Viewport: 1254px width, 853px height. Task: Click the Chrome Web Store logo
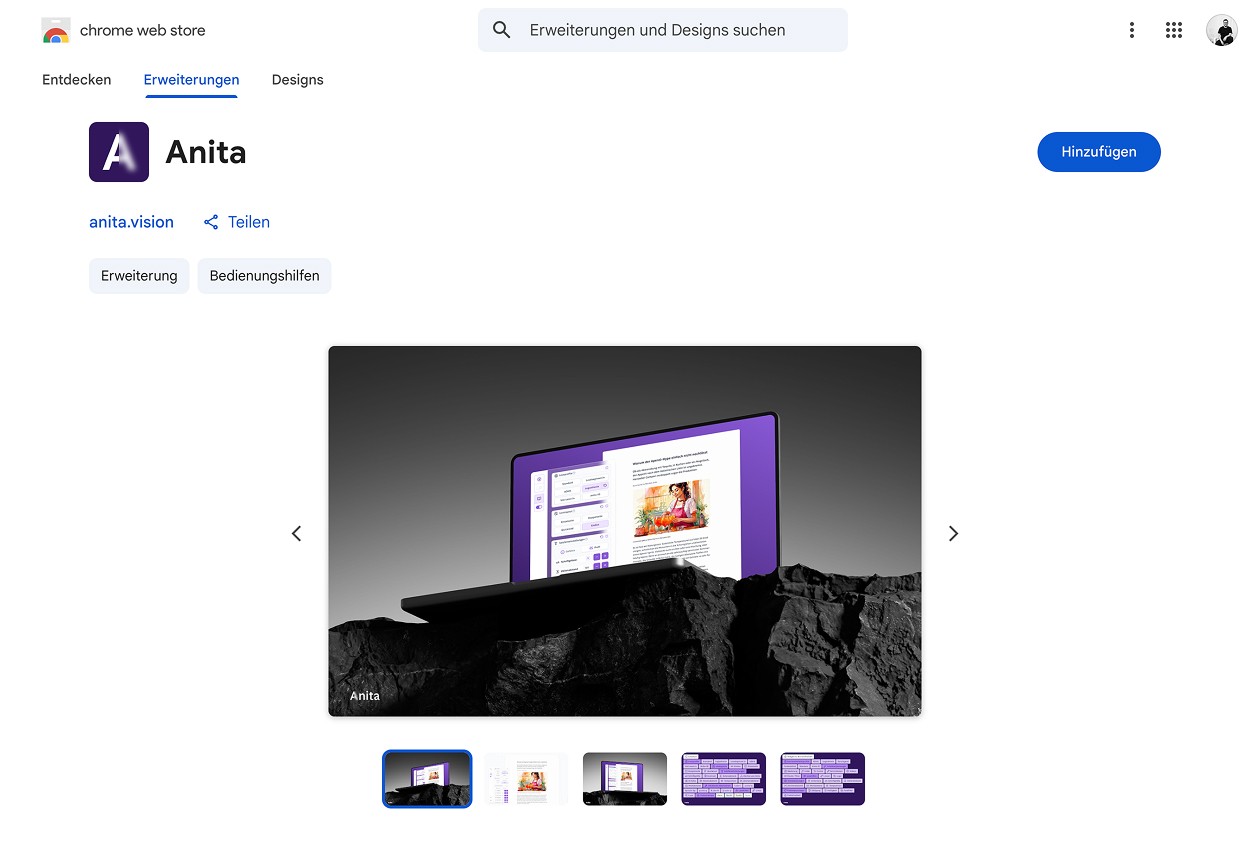(56, 30)
